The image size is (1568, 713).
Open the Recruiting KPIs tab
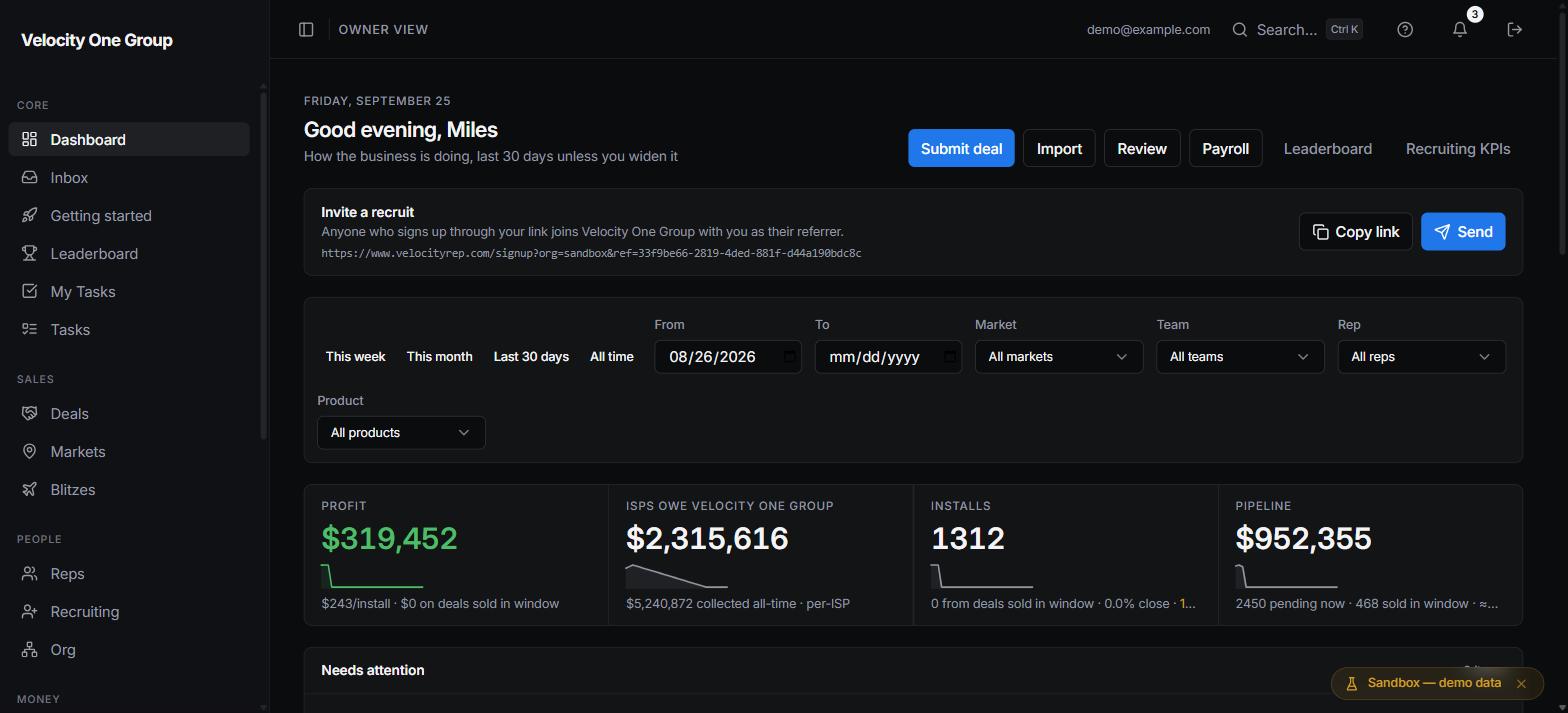click(x=1458, y=149)
